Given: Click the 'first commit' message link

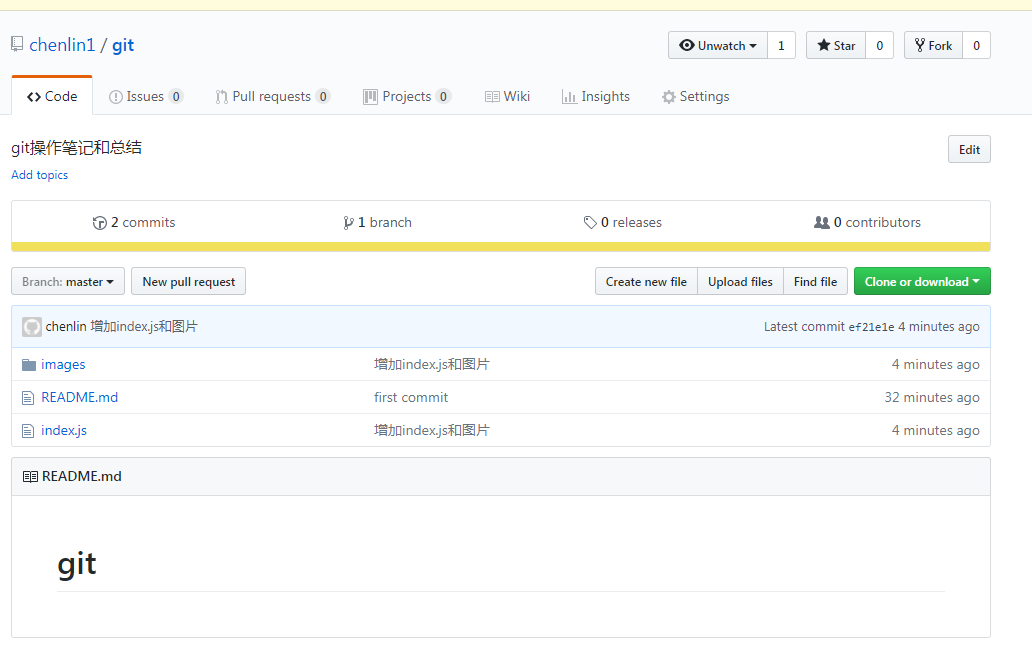Looking at the screenshot, I should coord(411,398).
